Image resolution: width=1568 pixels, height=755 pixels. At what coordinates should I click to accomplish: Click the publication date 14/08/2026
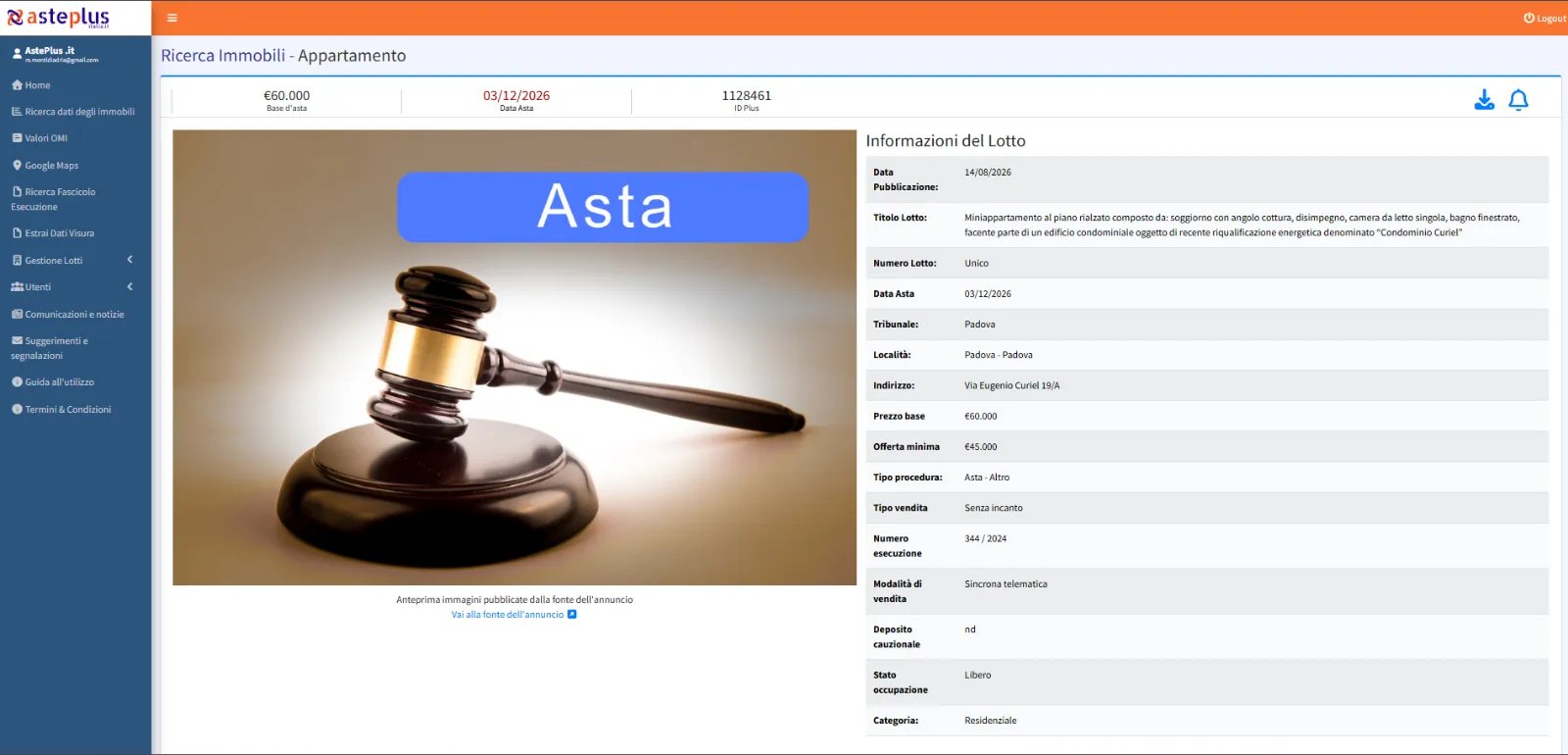coord(988,173)
